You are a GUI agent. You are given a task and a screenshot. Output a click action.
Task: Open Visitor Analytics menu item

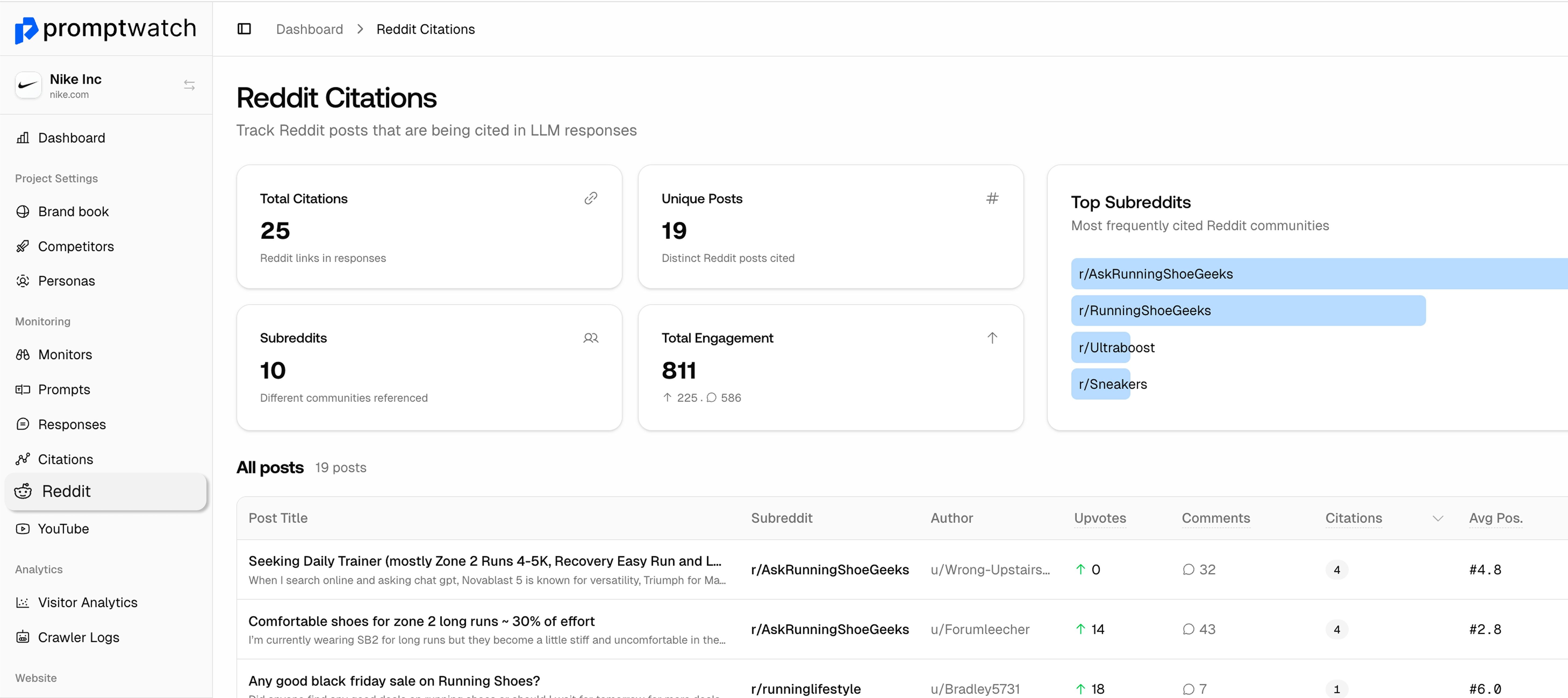point(88,602)
